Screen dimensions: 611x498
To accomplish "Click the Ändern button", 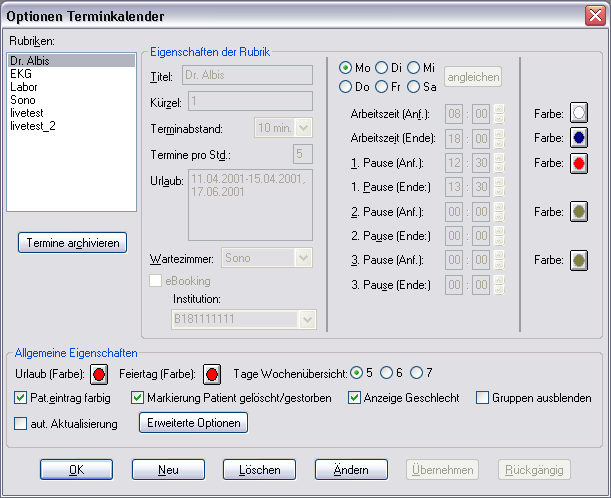I will [351, 470].
